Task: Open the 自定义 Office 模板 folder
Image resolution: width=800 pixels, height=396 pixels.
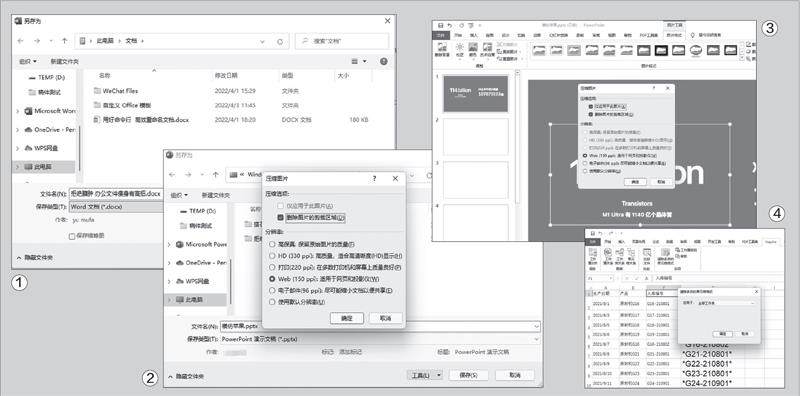Action: point(122,105)
